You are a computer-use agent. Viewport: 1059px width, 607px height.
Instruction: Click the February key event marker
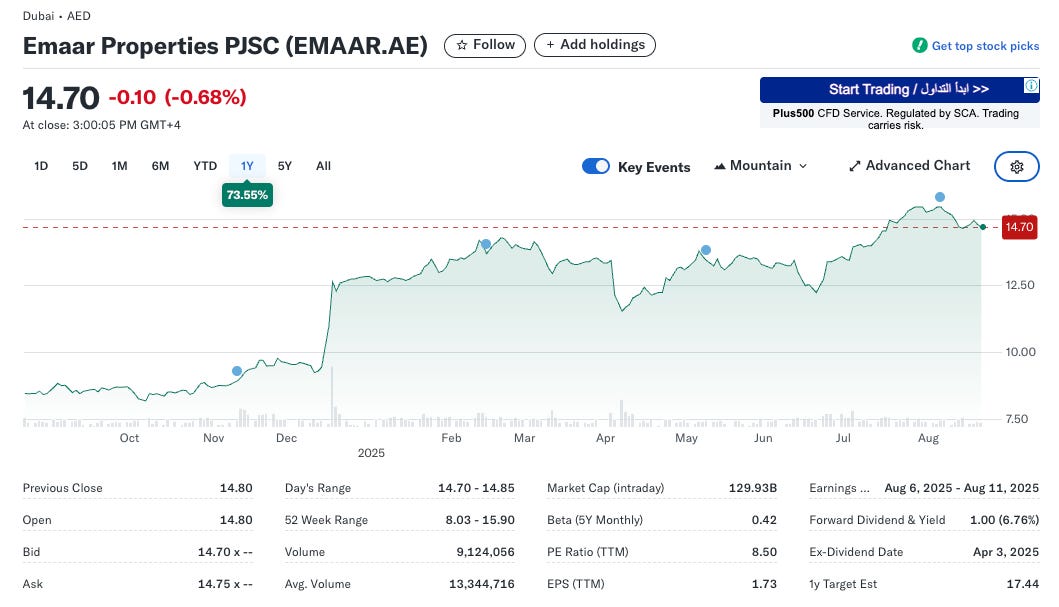486,244
